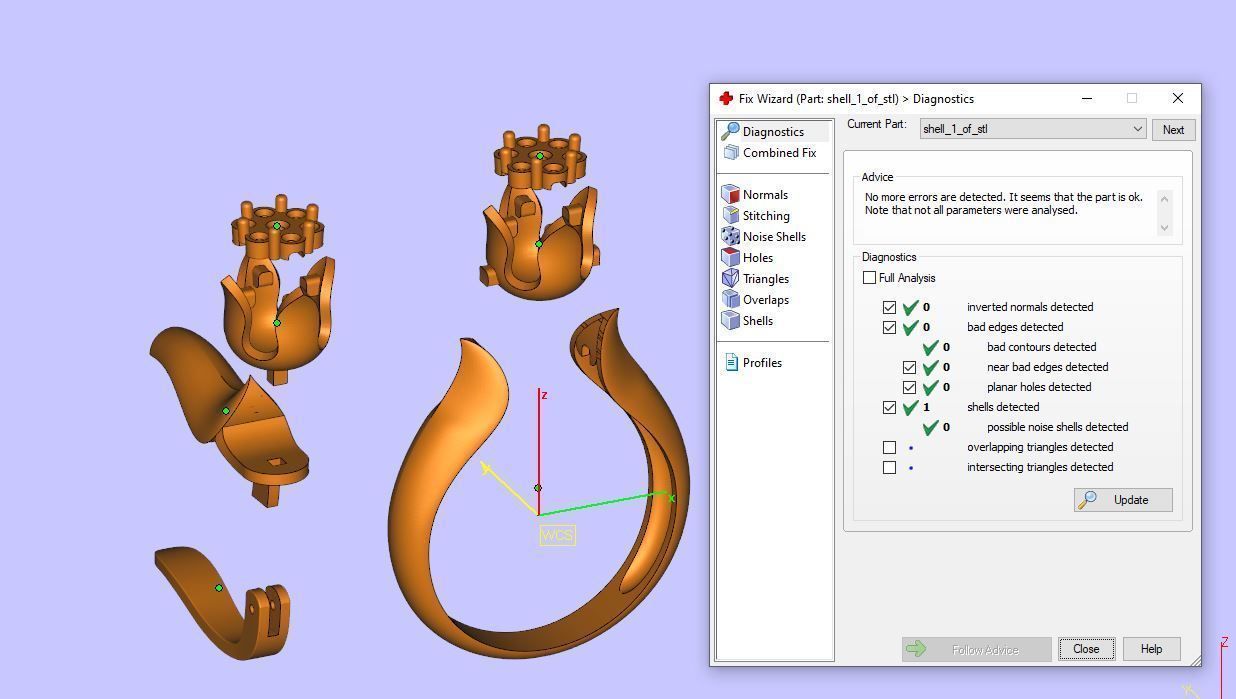Open the Noise Shells icon
Image resolution: width=1236 pixels, height=699 pixels.
[730, 237]
